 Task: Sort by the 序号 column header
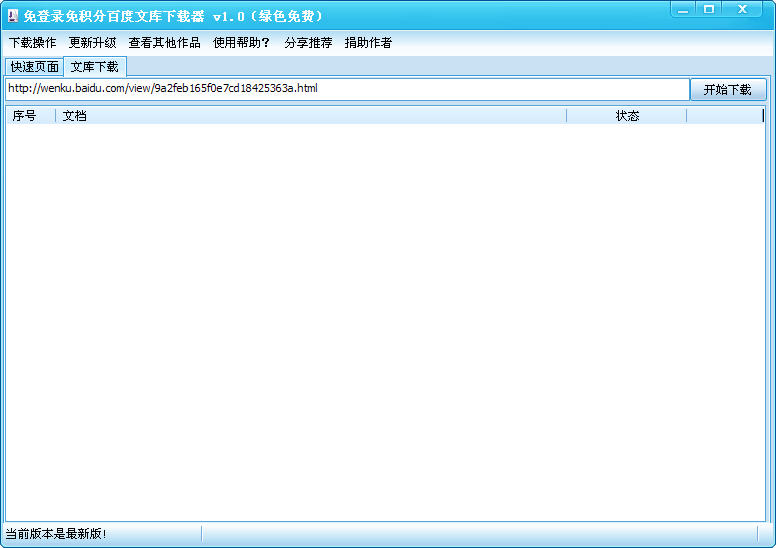(x=31, y=116)
